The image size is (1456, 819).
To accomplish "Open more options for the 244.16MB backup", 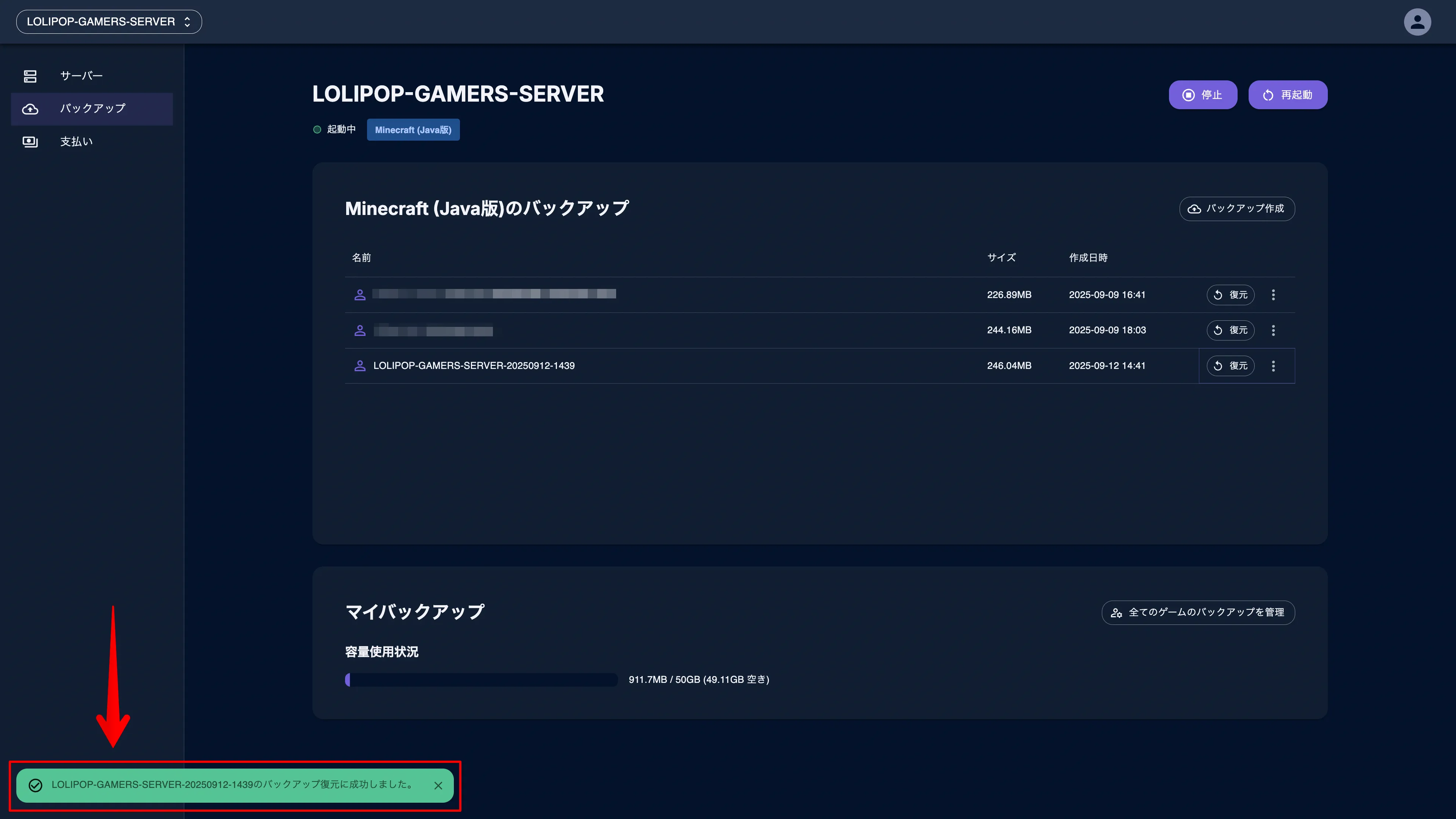I will 1273,330.
